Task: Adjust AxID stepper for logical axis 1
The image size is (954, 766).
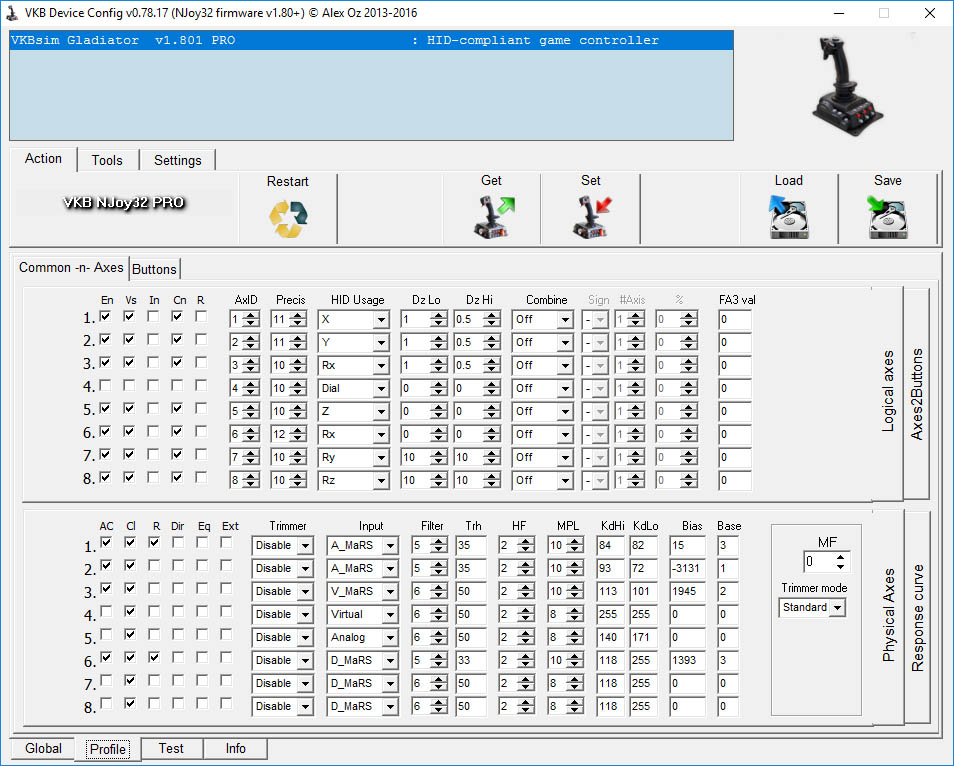Action: [251, 319]
